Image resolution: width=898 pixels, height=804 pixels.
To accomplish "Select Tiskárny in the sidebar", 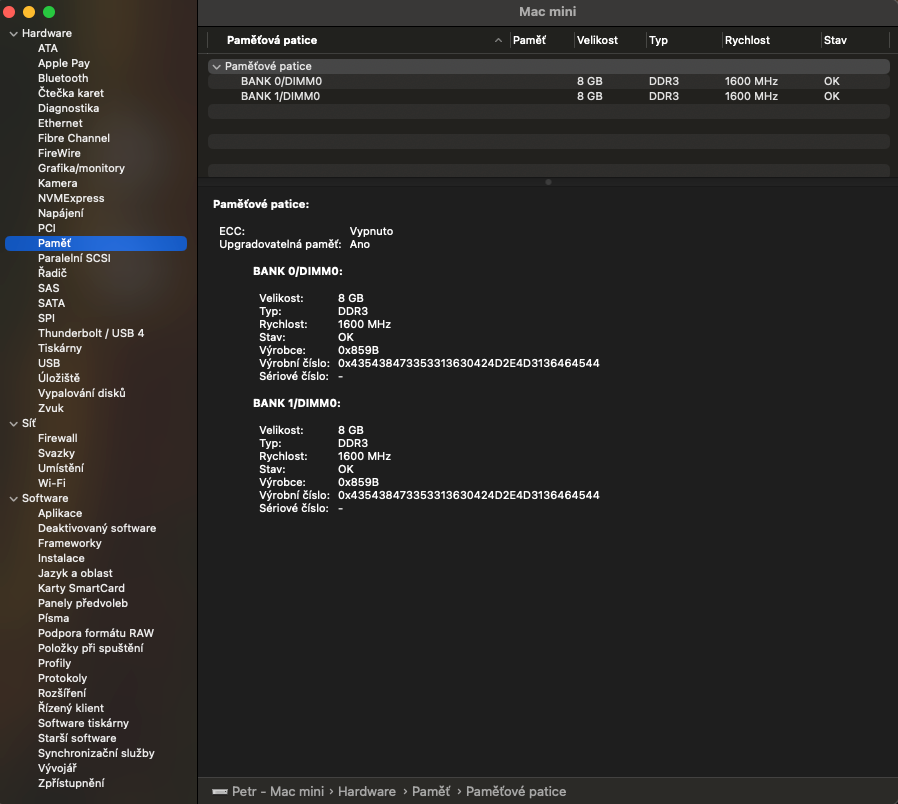I will click(60, 348).
